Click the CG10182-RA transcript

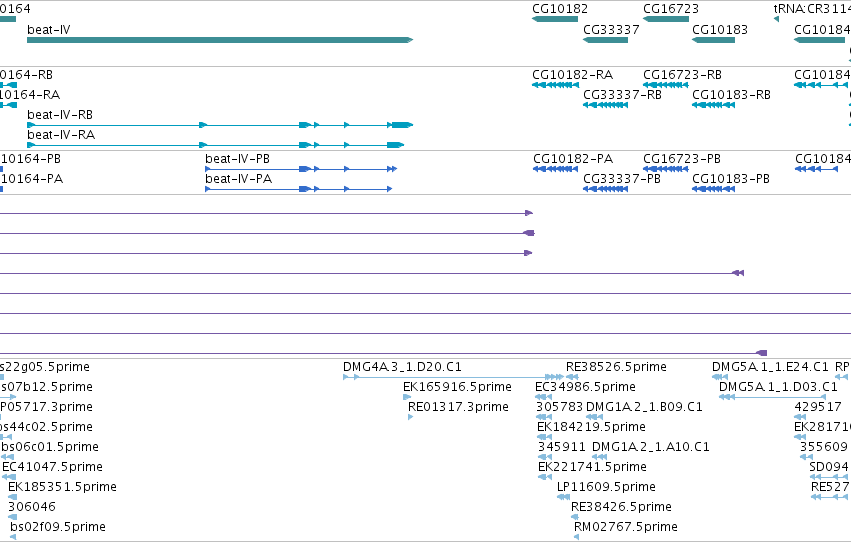555,85
